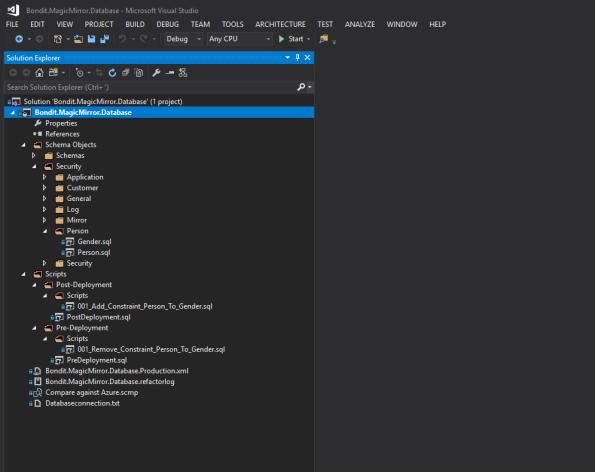Click the search magnifier icon in Solution Explorer
The height and width of the screenshot is (472, 595).
(301, 87)
